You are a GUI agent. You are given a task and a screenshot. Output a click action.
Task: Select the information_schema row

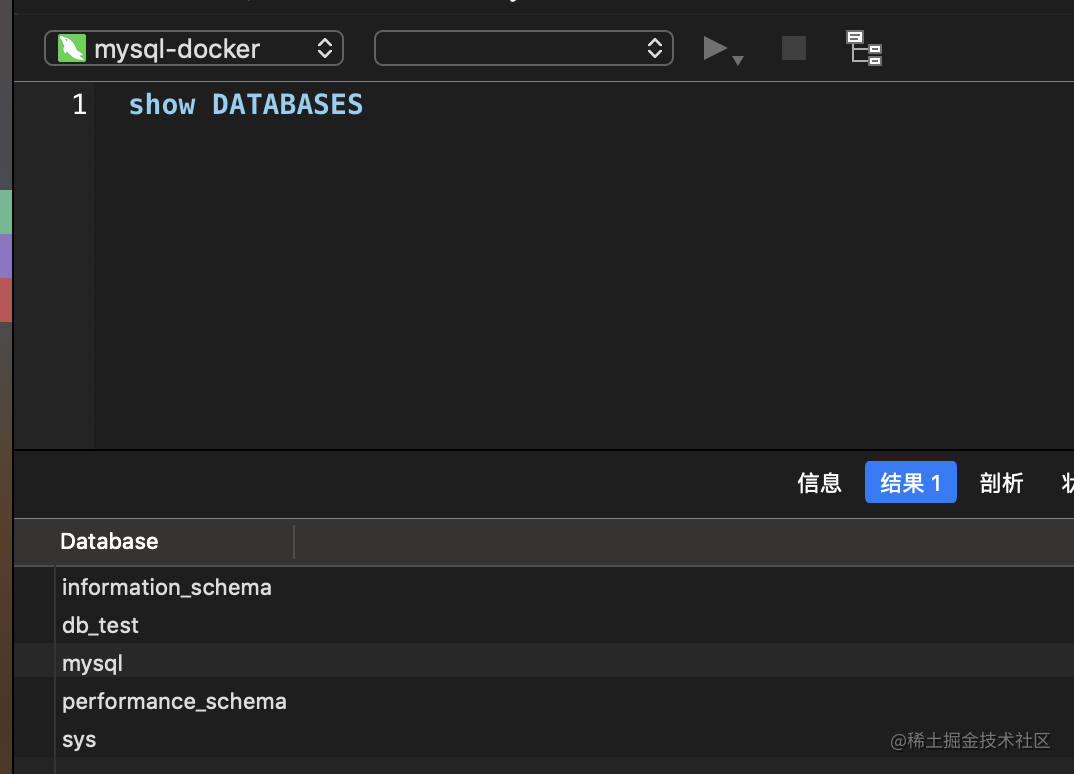click(x=544, y=587)
